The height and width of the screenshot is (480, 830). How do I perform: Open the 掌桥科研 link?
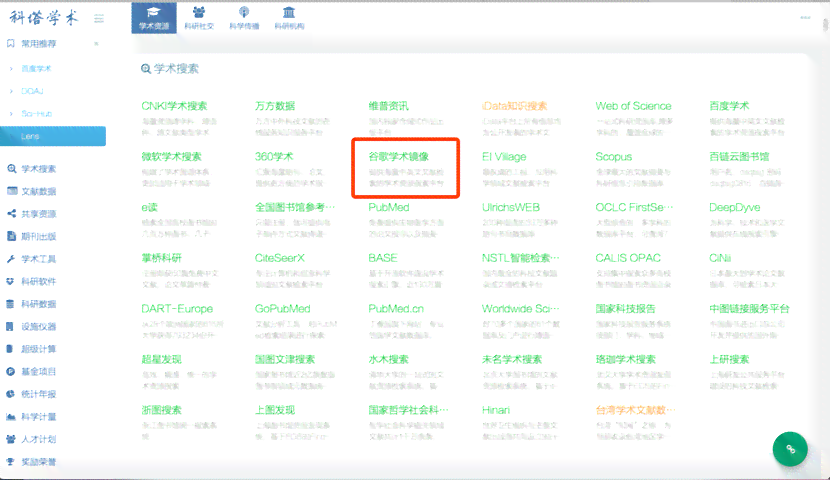point(161,258)
